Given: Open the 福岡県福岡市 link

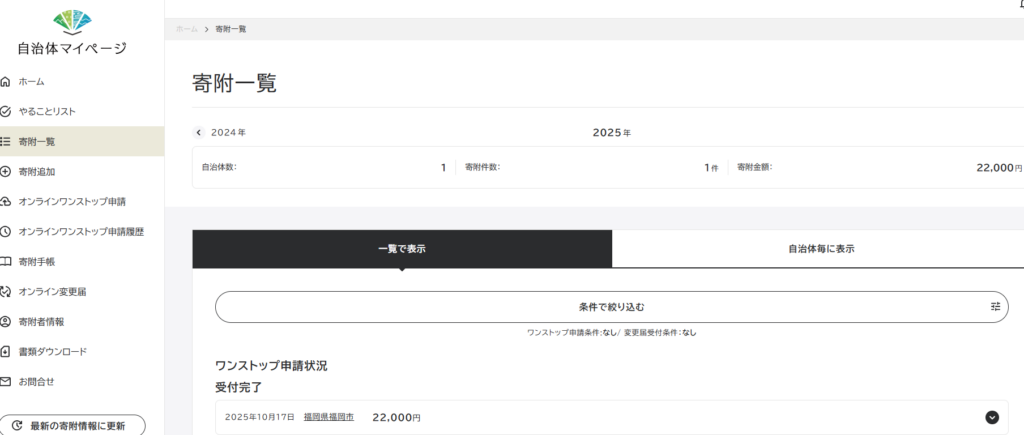Looking at the screenshot, I should [328, 417].
